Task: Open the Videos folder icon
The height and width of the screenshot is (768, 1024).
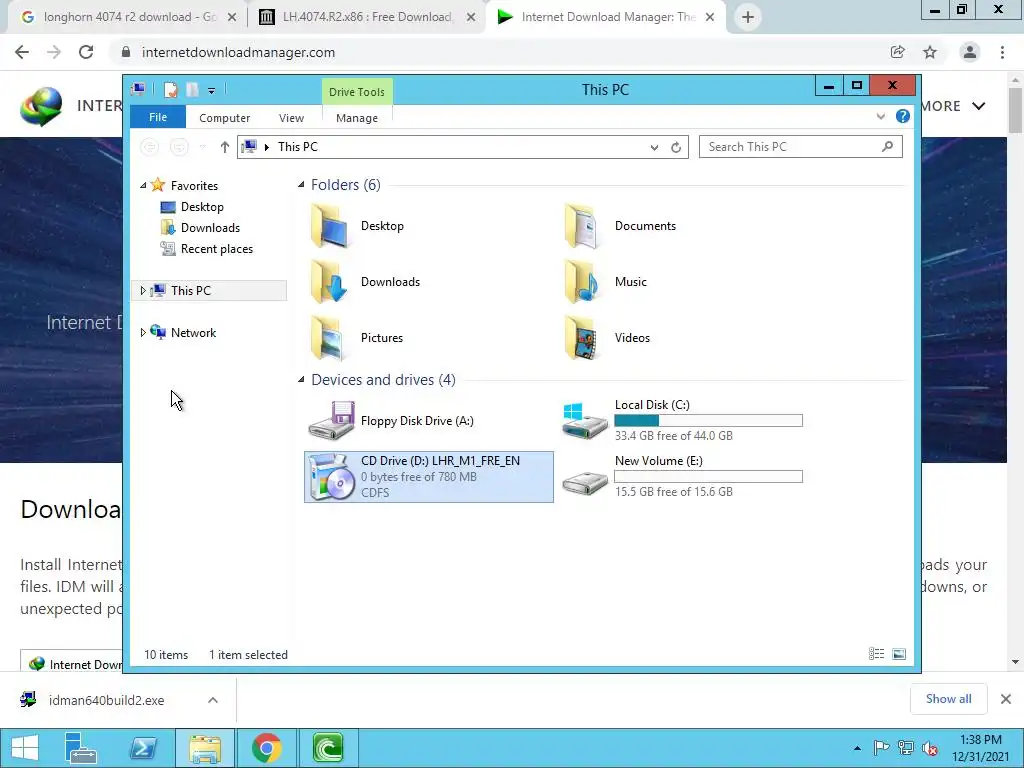Action: 583,338
